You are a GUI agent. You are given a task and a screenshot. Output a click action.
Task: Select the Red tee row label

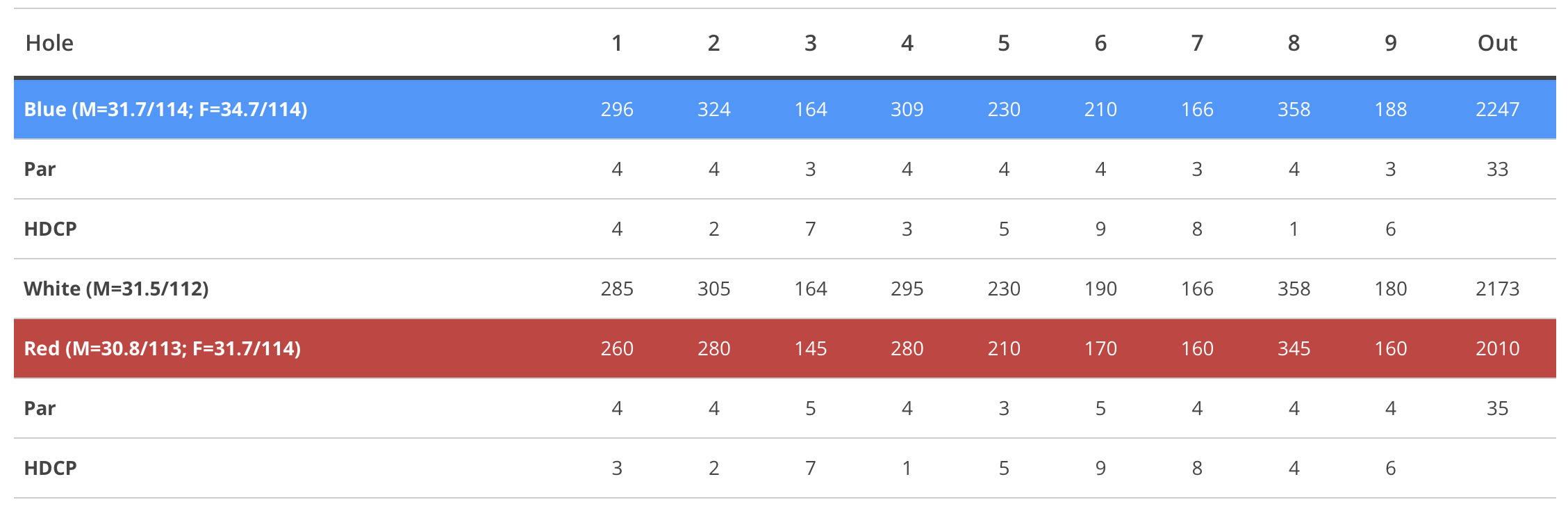(x=163, y=348)
